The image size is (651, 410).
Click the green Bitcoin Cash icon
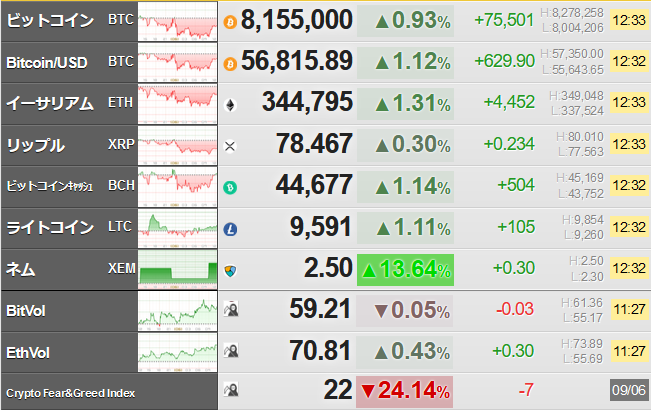point(230,188)
